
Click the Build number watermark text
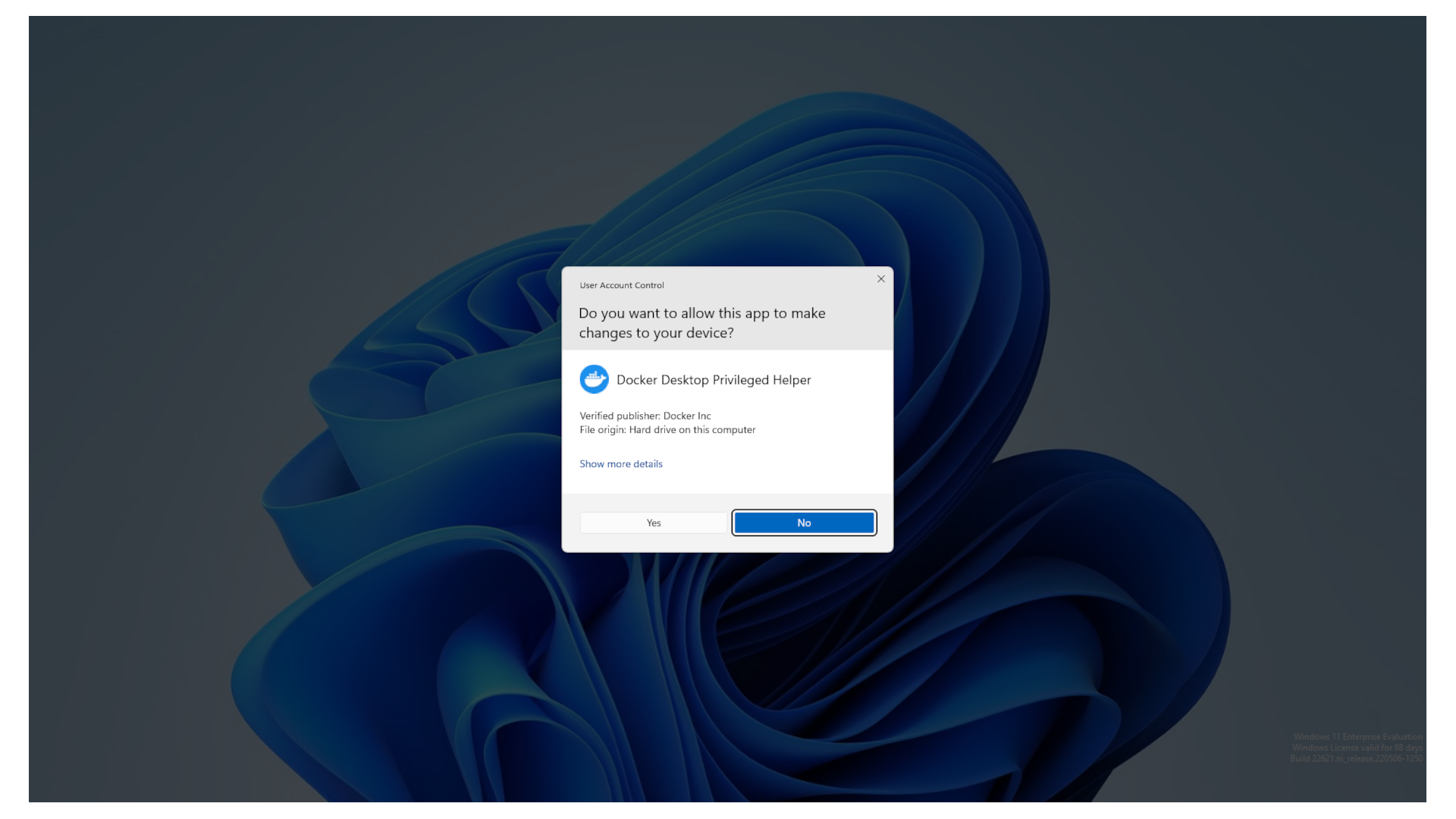click(1356, 758)
